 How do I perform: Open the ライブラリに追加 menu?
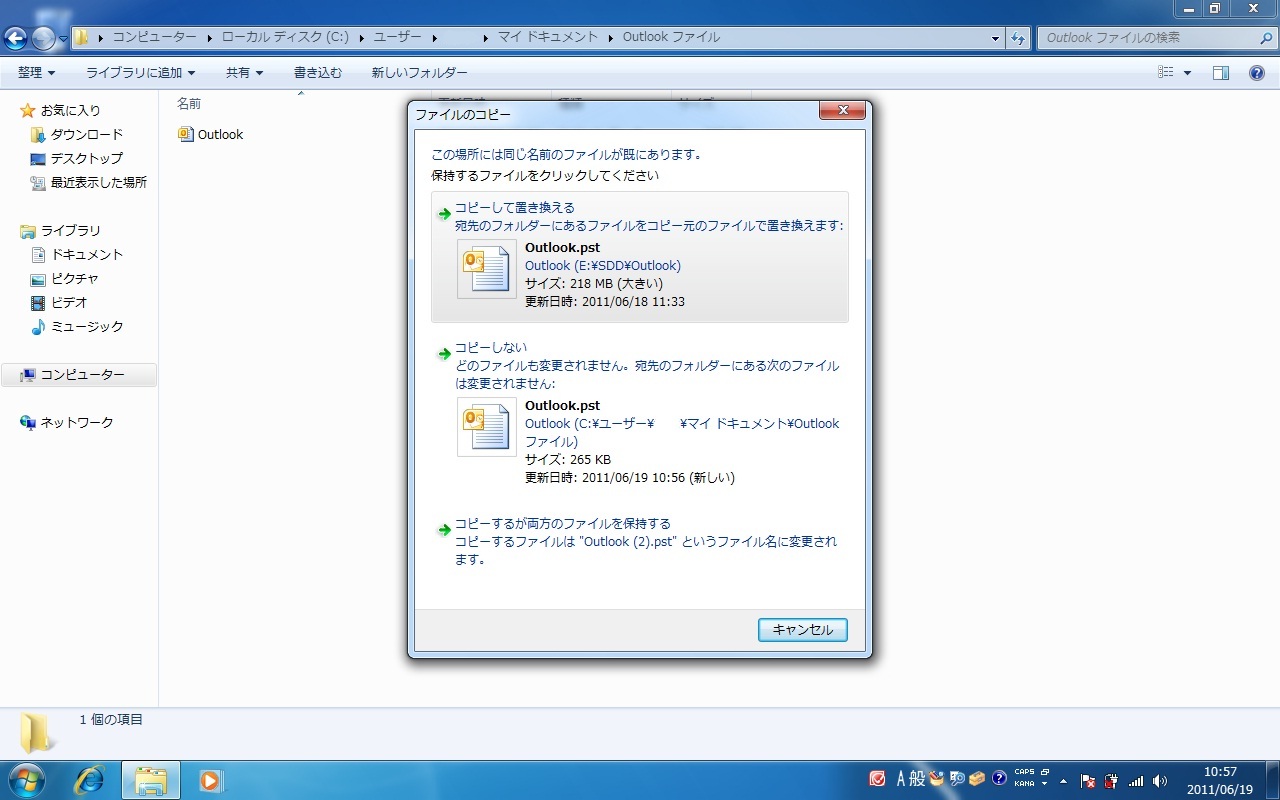pyautogui.click(x=140, y=73)
